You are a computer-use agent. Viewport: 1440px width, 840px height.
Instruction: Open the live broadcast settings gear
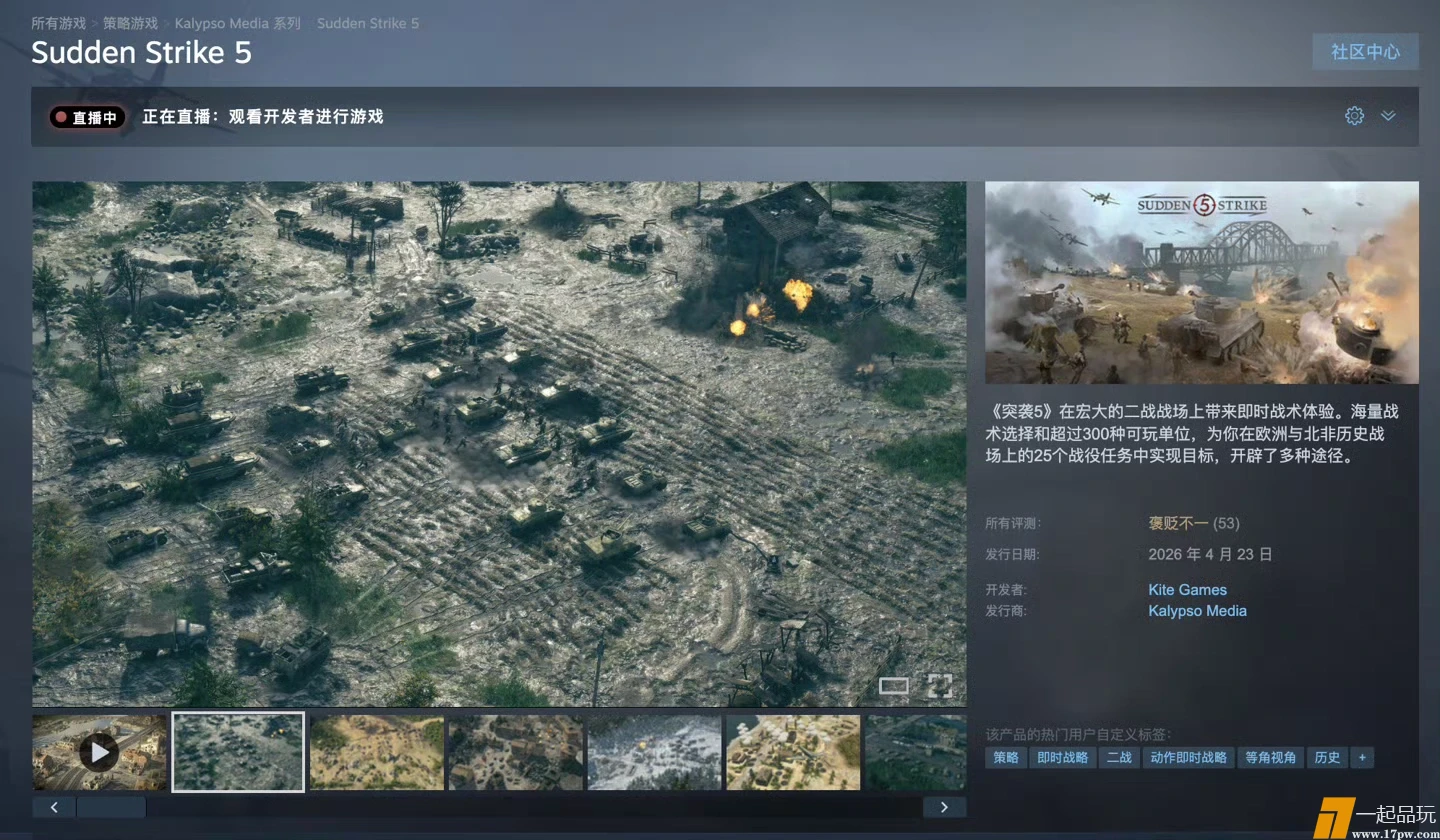coord(1354,116)
